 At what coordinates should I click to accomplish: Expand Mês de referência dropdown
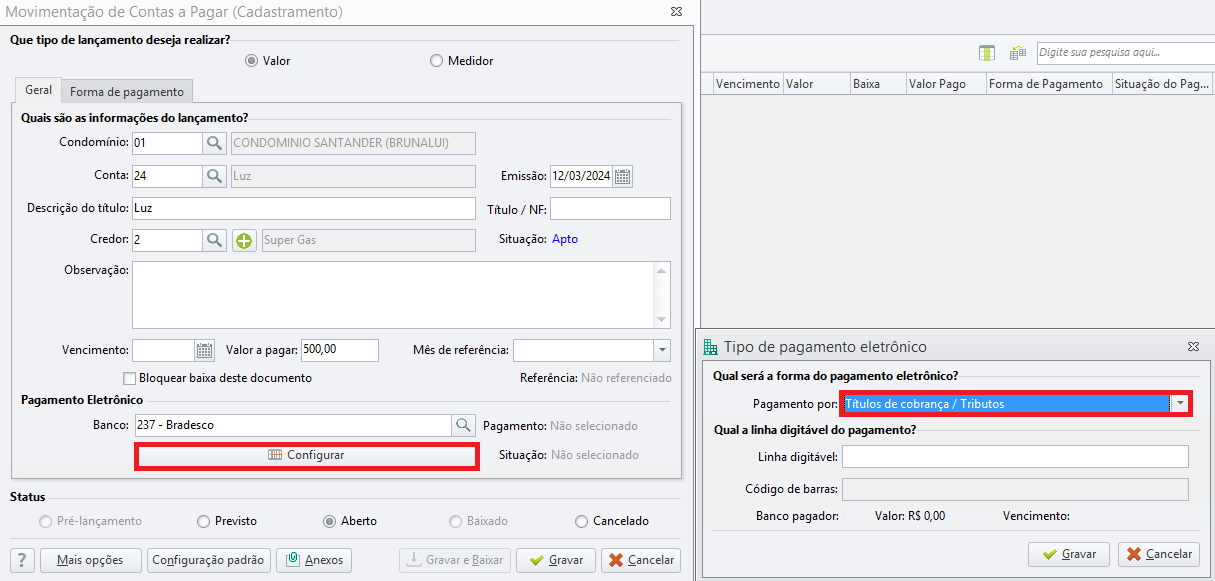[661, 350]
